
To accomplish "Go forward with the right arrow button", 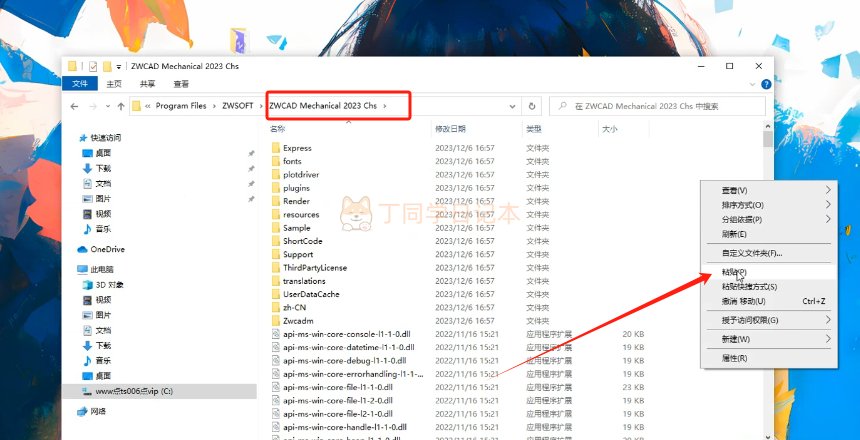I will (93, 106).
